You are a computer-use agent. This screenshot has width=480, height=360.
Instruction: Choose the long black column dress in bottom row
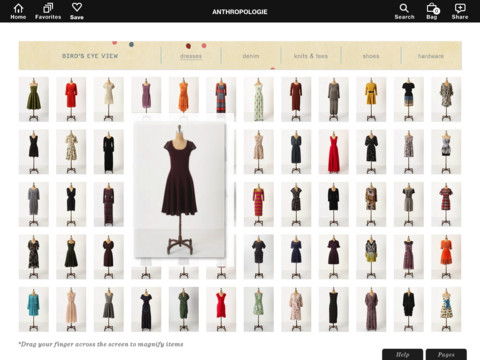[x=334, y=309]
